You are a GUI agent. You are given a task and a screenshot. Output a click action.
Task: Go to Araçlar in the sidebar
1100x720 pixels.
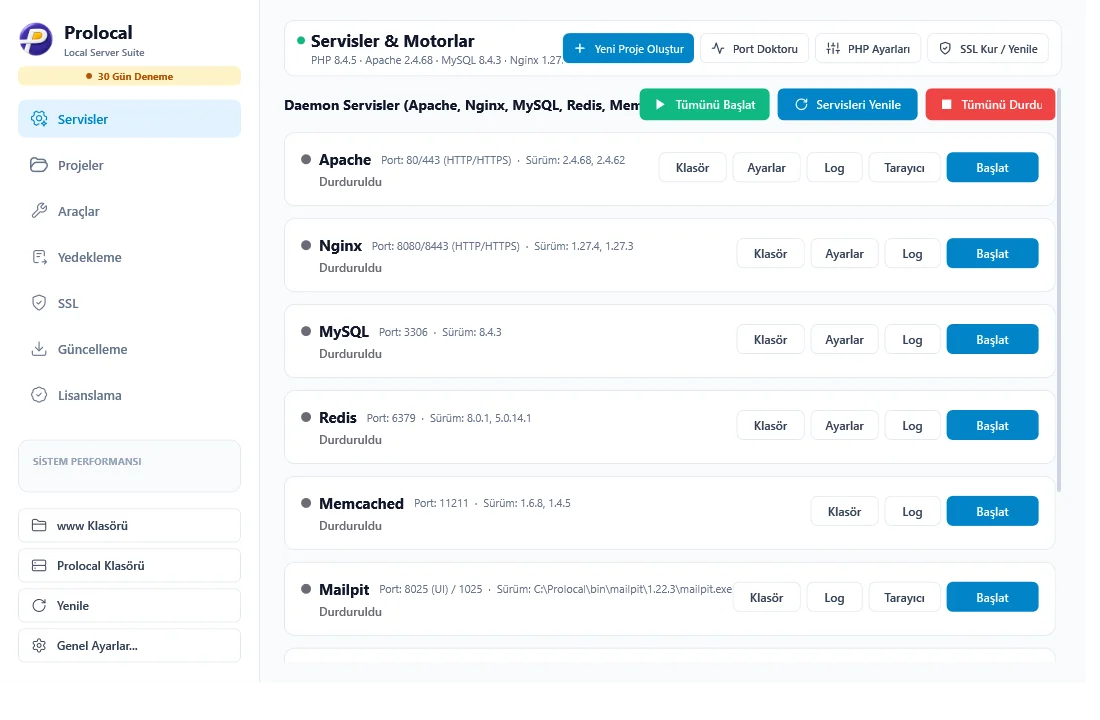130,211
